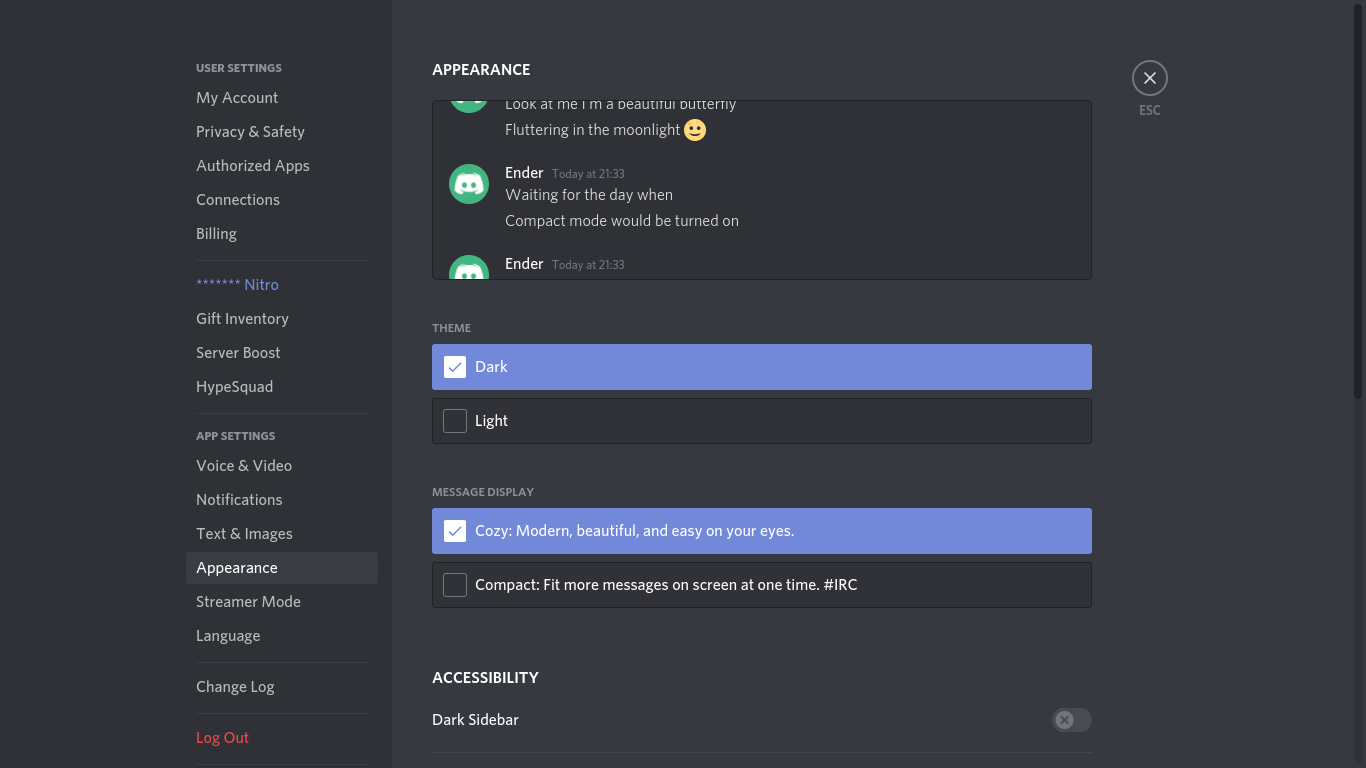Viewport: 1366px width, 768px height.
Task: Select Cozy message display mode
Action: pos(762,531)
